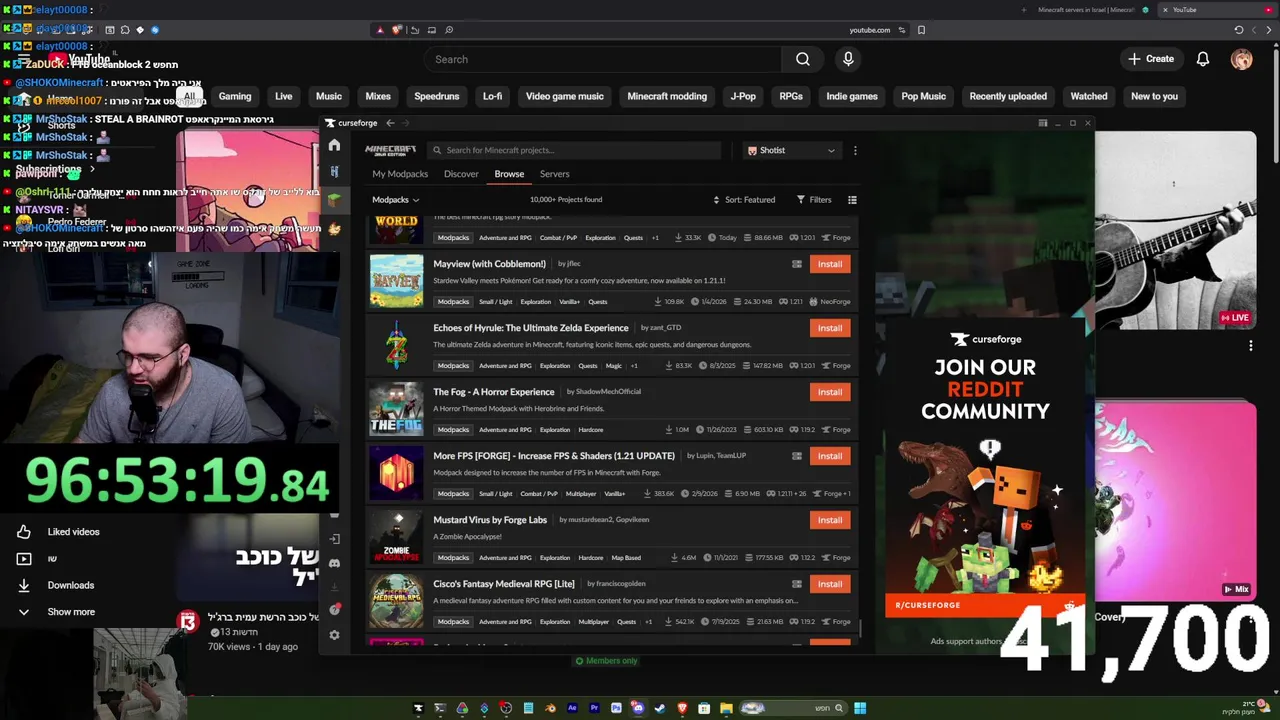Expand the Modpacks category dropdown
Image resolution: width=1280 pixels, height=720 pixels.
click(395, 200)
